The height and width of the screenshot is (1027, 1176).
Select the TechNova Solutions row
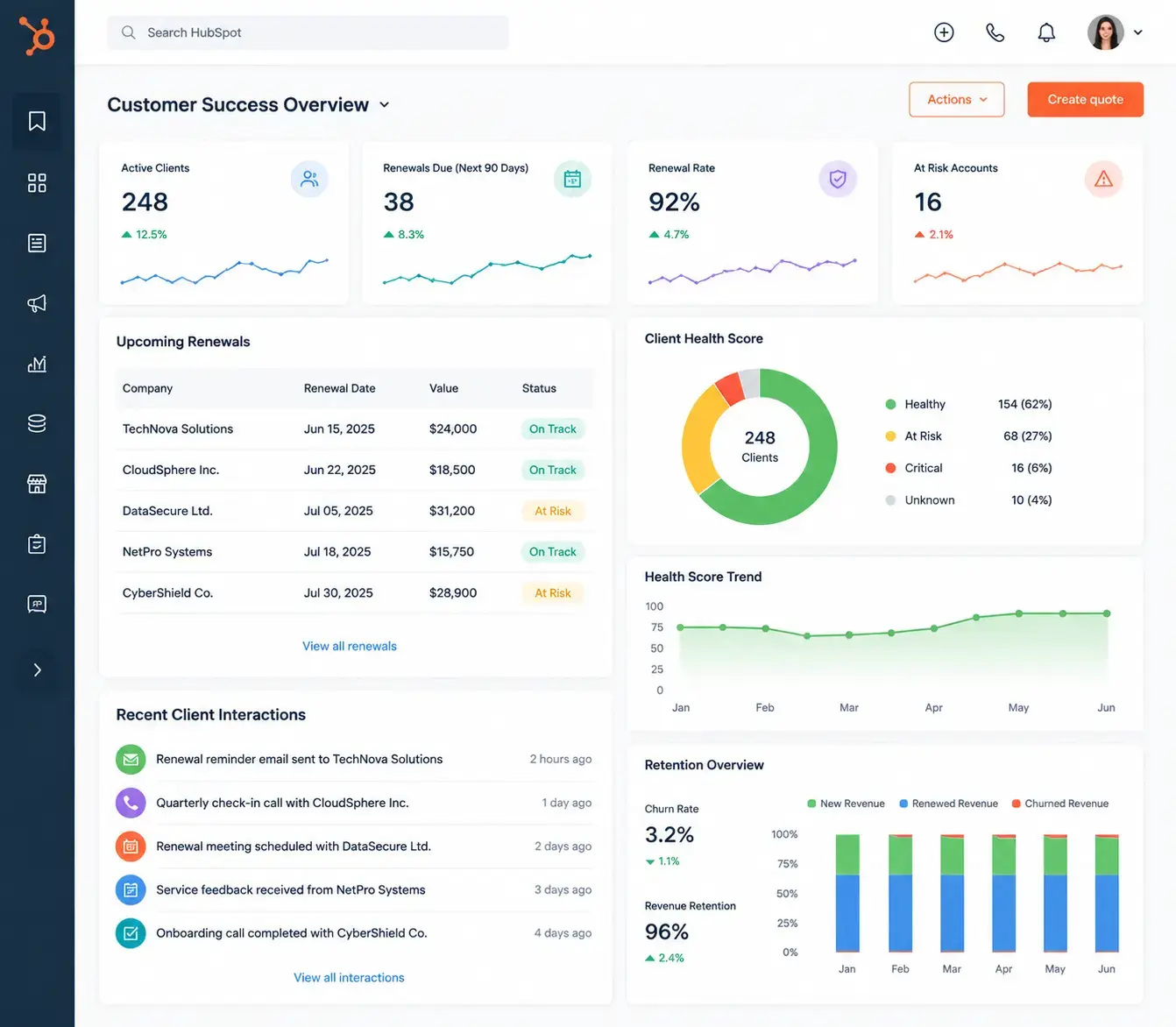click(355, 429)
